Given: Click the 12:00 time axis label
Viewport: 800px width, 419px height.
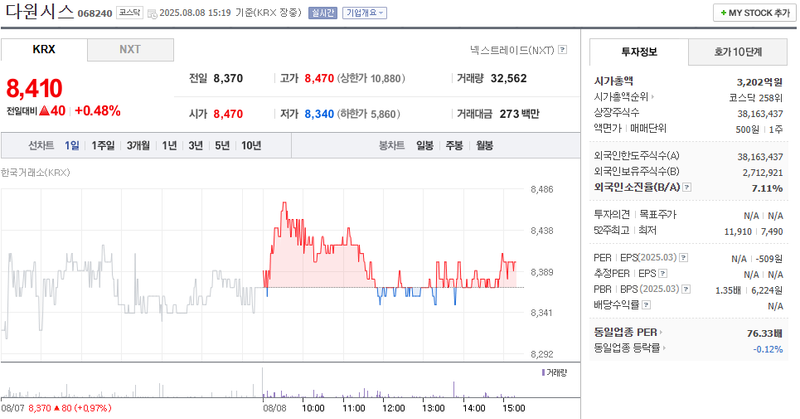Looking at the screenshot, I should pyautogui.click(x=393, y=408).
